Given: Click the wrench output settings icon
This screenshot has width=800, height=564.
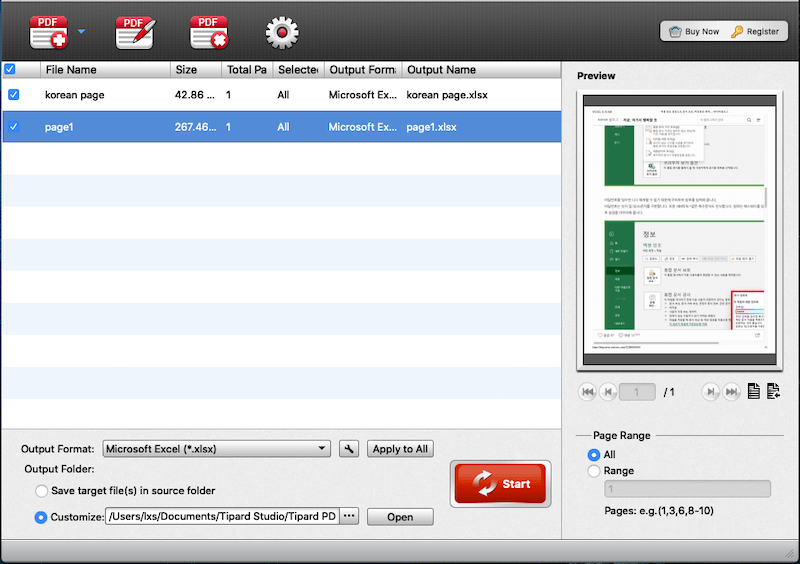Looking at the screenshot, I should [x=349, y=449].
